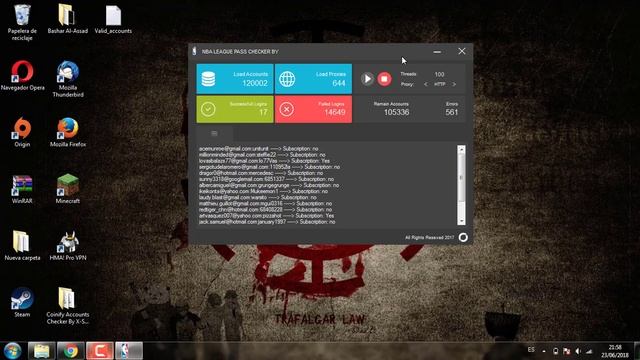Image resolution: width=640 pixels, height=360 pixels.
Task: Click the gray play button
Action: (367, 79)
